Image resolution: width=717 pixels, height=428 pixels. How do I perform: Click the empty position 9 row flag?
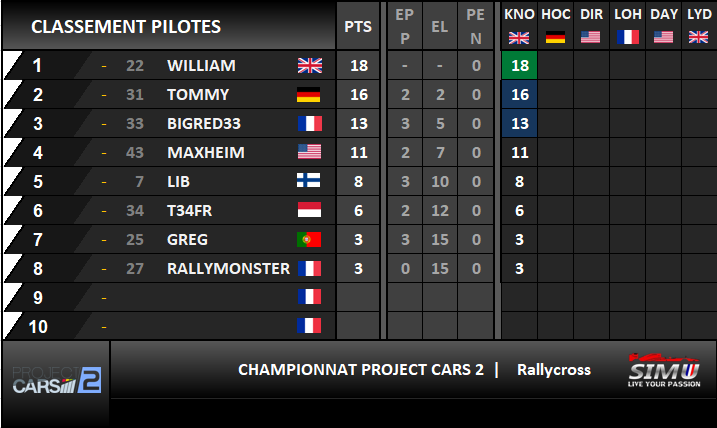[x=309, y=297]
